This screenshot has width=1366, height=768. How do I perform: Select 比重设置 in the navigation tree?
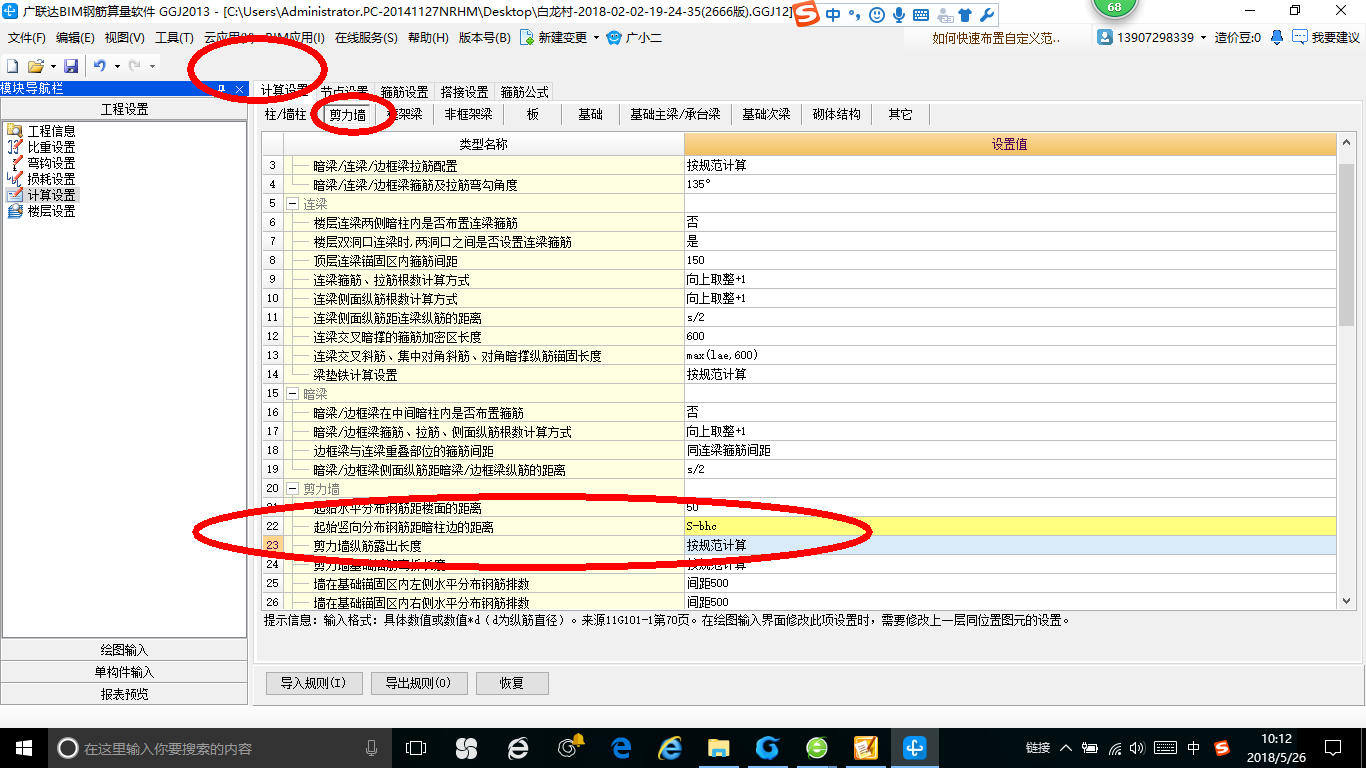click(51, 147)
